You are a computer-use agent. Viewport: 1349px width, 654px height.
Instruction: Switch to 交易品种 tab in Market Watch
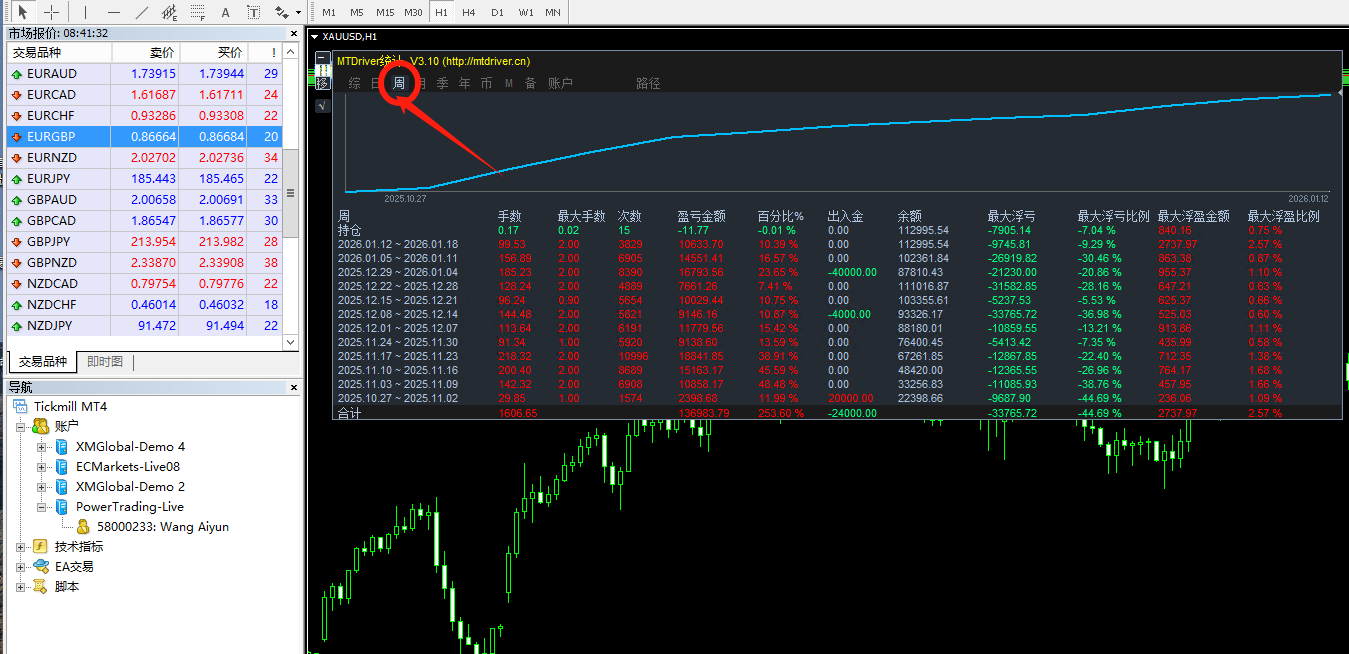click(x=43, y=362)
